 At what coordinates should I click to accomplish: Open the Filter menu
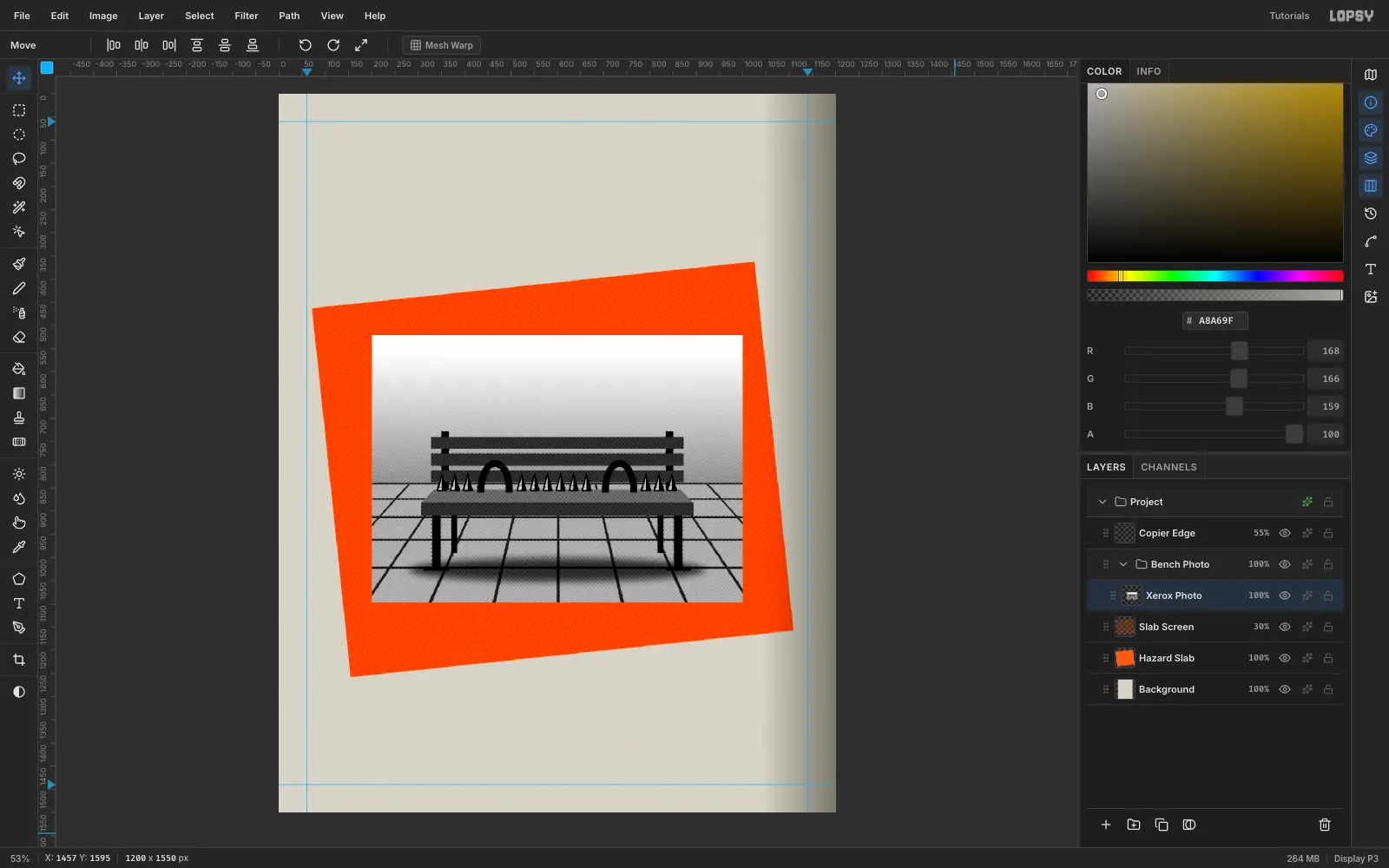point(247,16)
